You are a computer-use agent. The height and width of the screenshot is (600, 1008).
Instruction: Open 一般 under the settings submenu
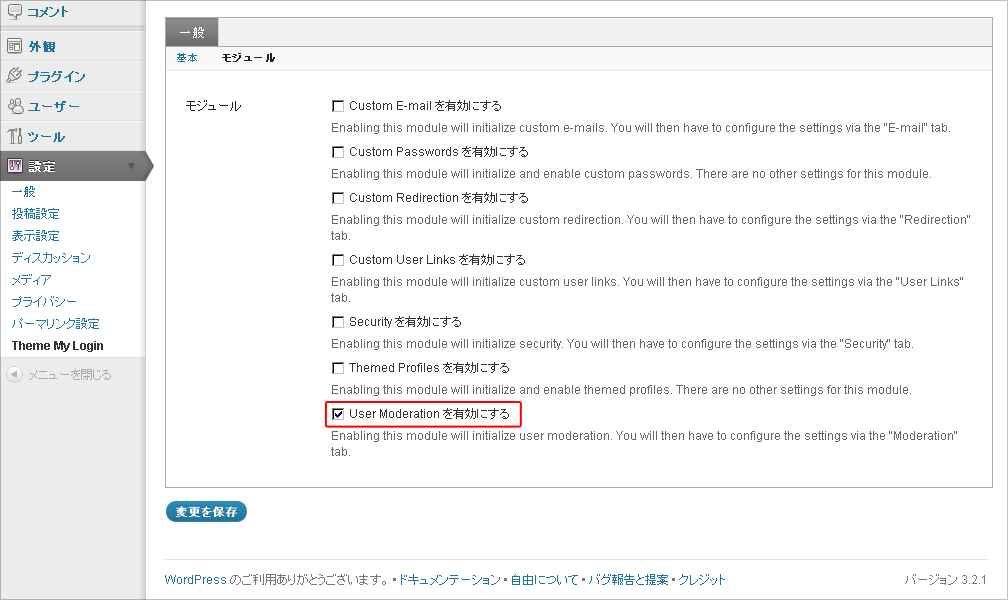click(x=24, y=192)
